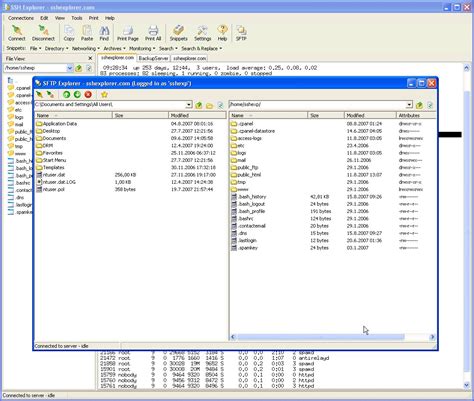Image resolution: width=474 pixels, height=401 pixels.
Task: Click the Disconnect toolbar icon
Action: coord(43,33)
